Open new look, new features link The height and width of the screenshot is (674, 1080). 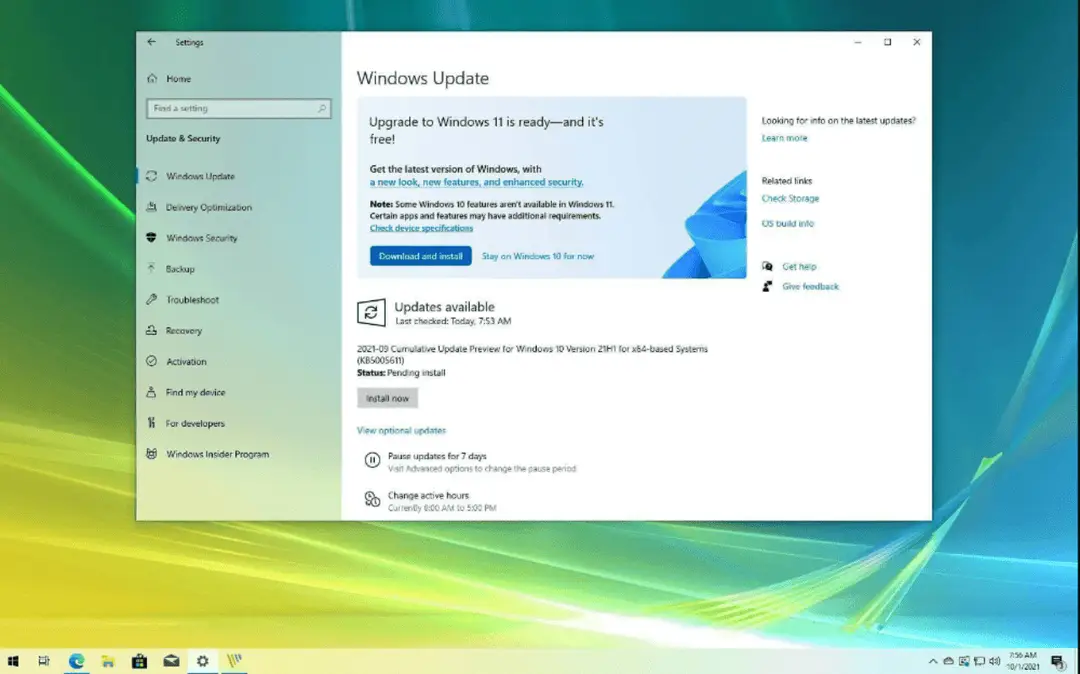pyautogui.click(x=476, y=182)
